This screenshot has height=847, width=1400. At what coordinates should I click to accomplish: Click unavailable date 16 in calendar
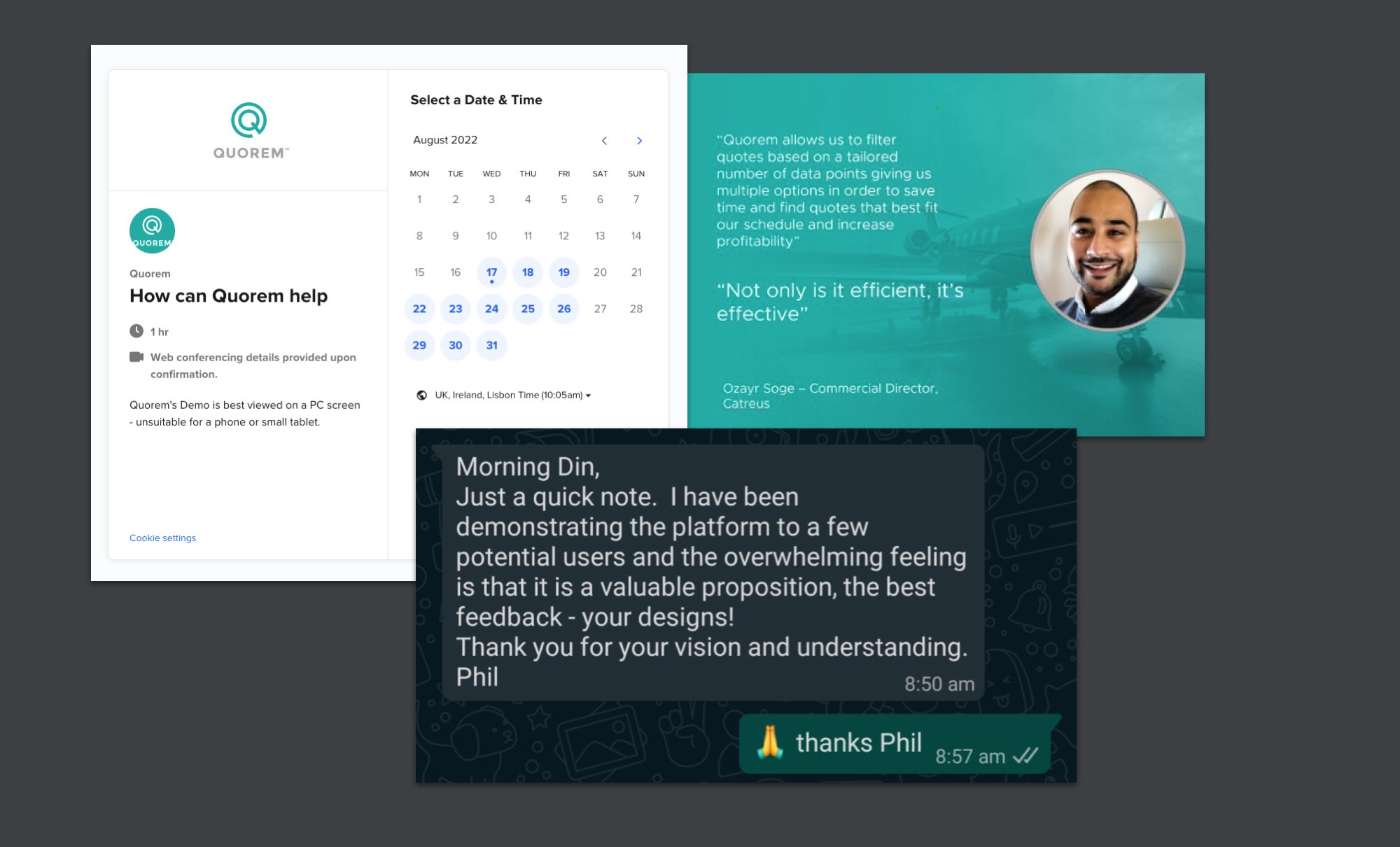coord(456,272)
